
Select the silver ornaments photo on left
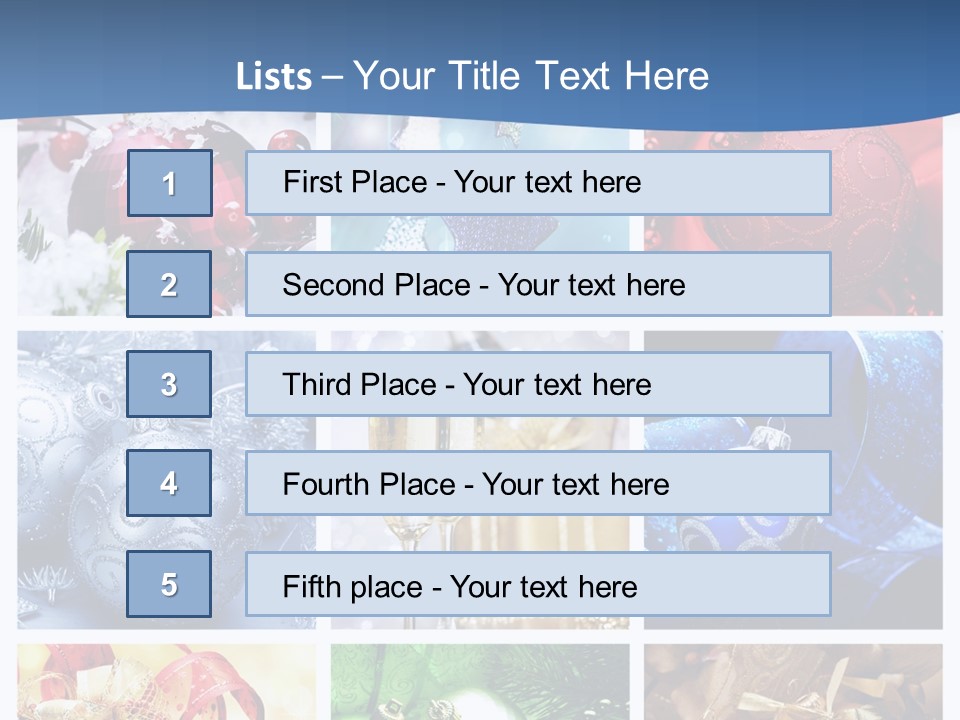[70, 480]
